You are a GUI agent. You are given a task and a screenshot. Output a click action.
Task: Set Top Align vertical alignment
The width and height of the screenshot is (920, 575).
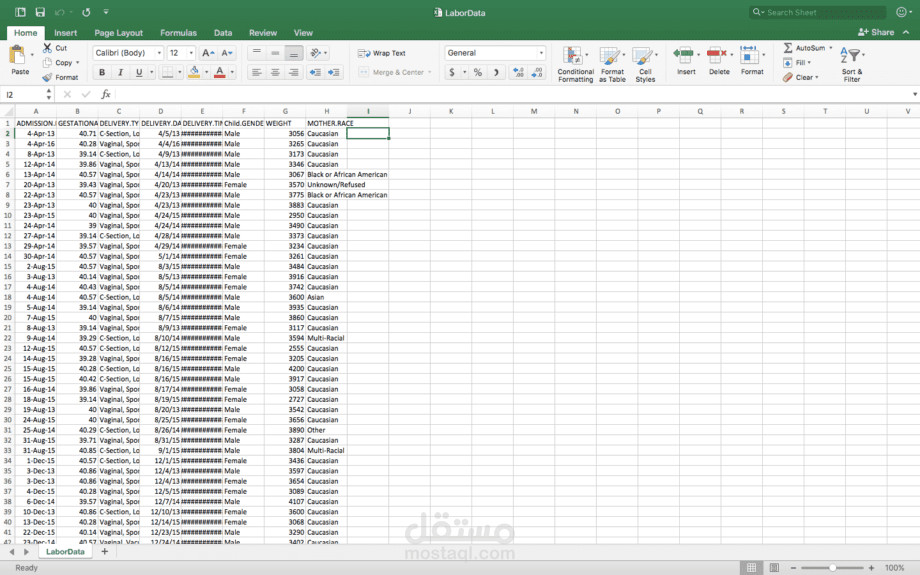pyautogui.click(x=256, y=53)
